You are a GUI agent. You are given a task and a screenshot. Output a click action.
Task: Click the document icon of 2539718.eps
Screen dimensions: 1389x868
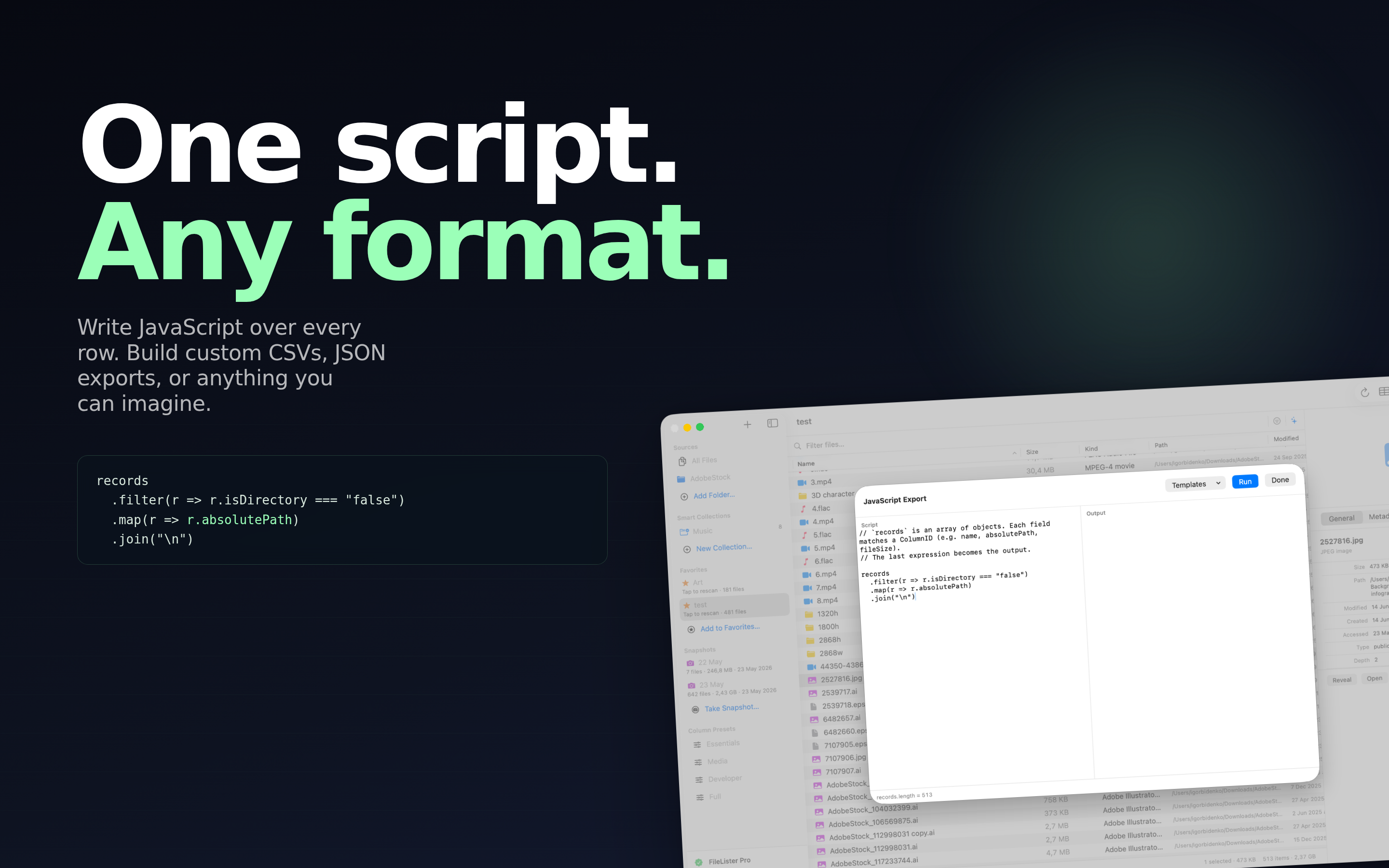coord(813,706)
